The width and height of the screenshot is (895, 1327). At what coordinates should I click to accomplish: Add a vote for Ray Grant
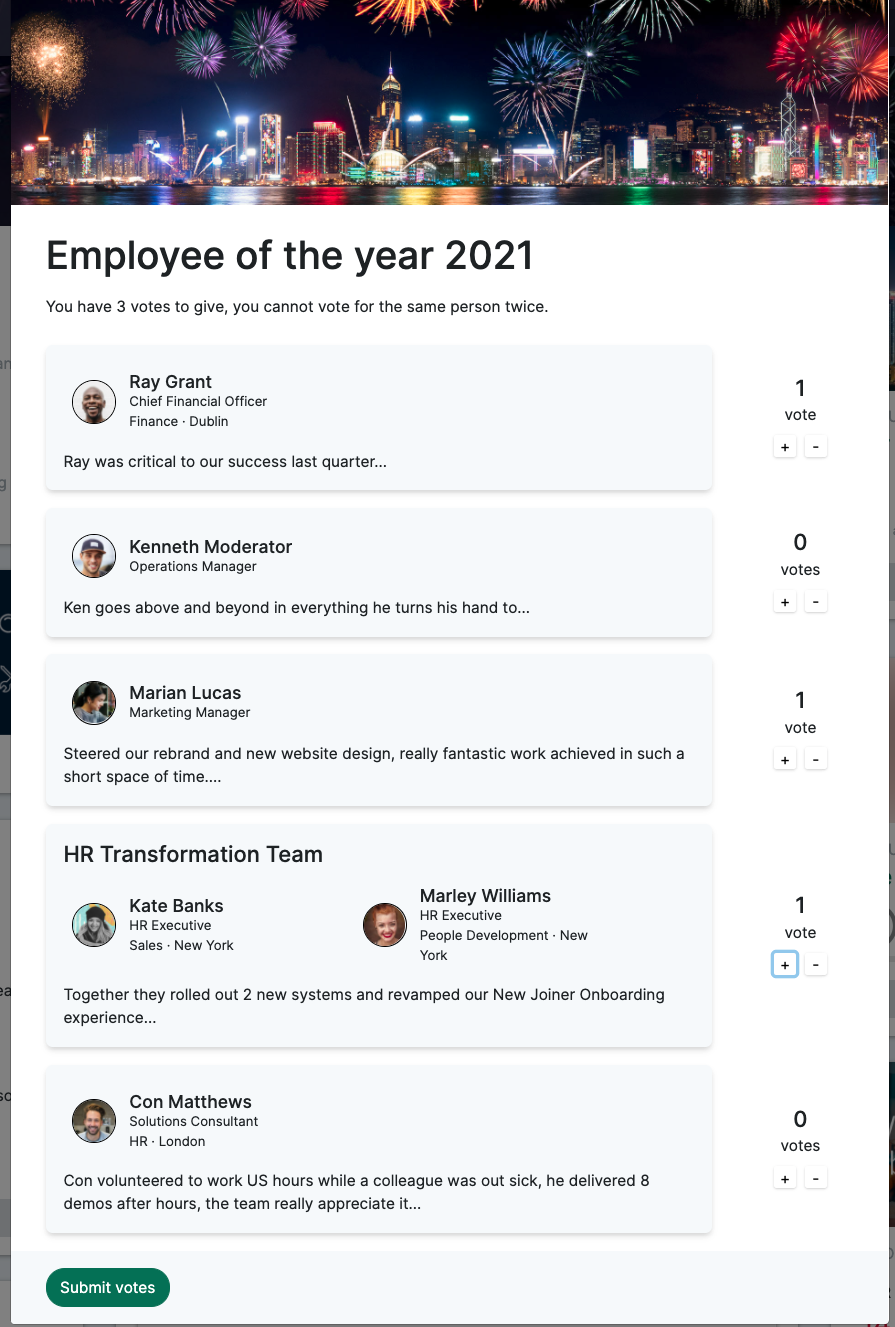(785, 447)
